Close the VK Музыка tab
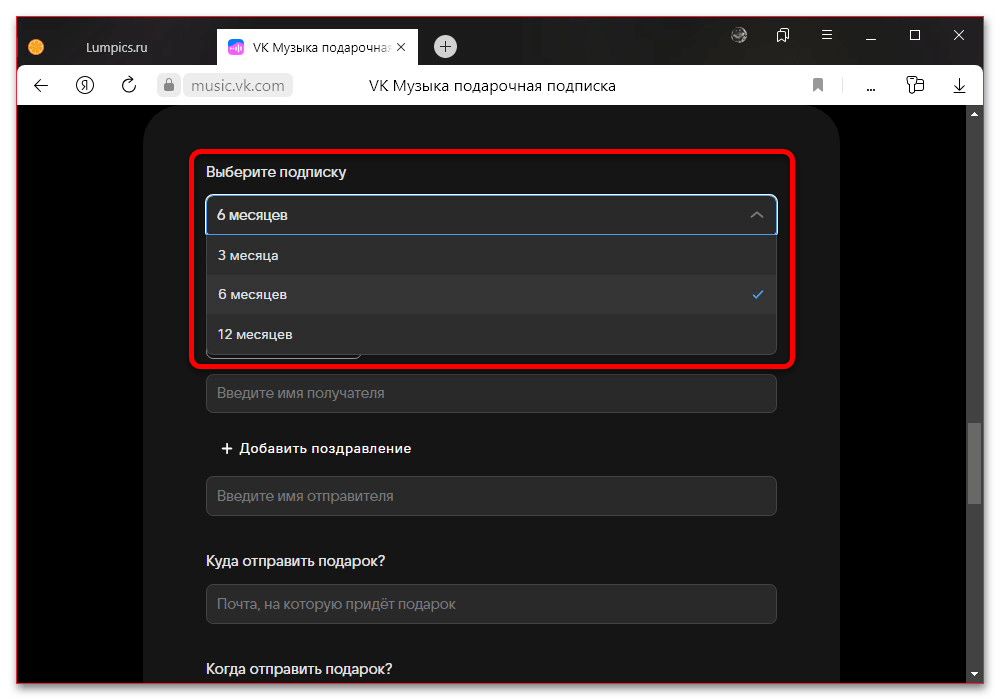This screenshot has height=700, width=1000. (x=401, y=47)
